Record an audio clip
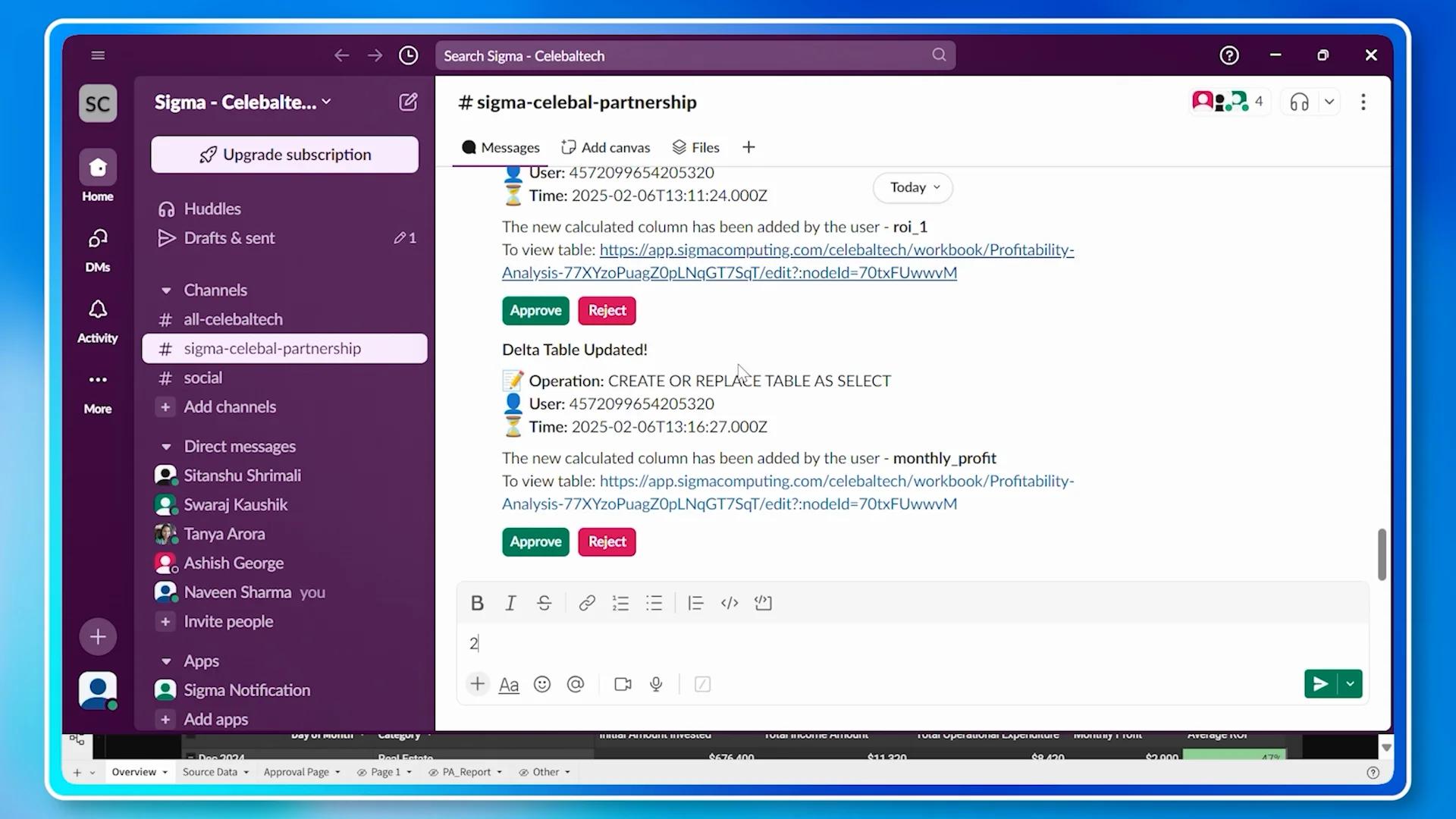The height and width of the screenshot is (819, 1456). tap(657, 685)
